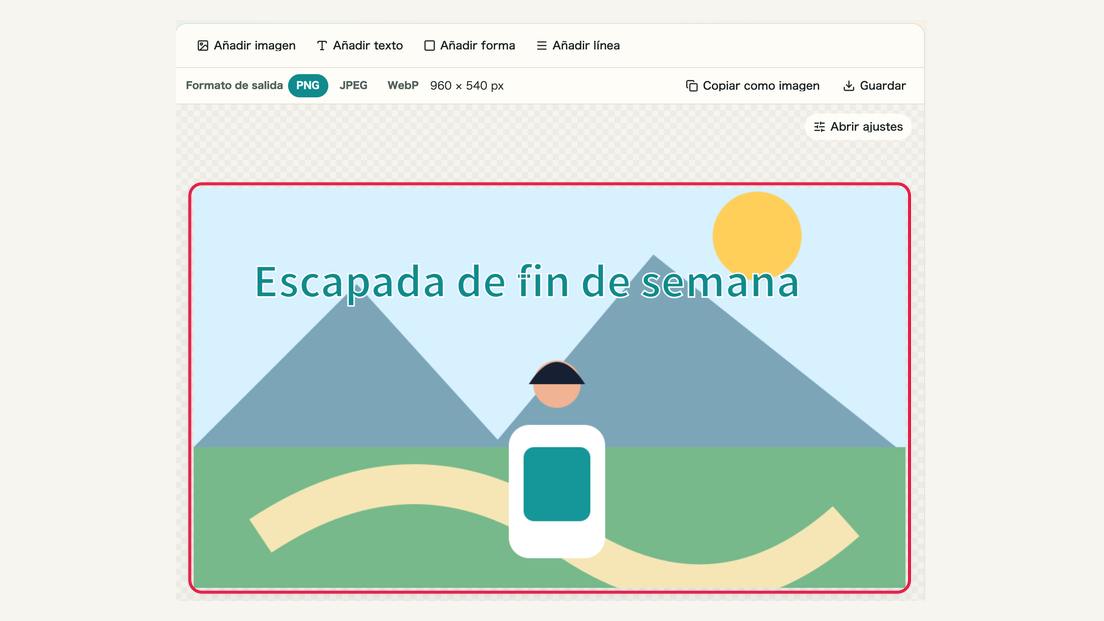Screen dimensions: 1104x621
Task: Select JPEG output format
Action: click(x=353, y=85)
